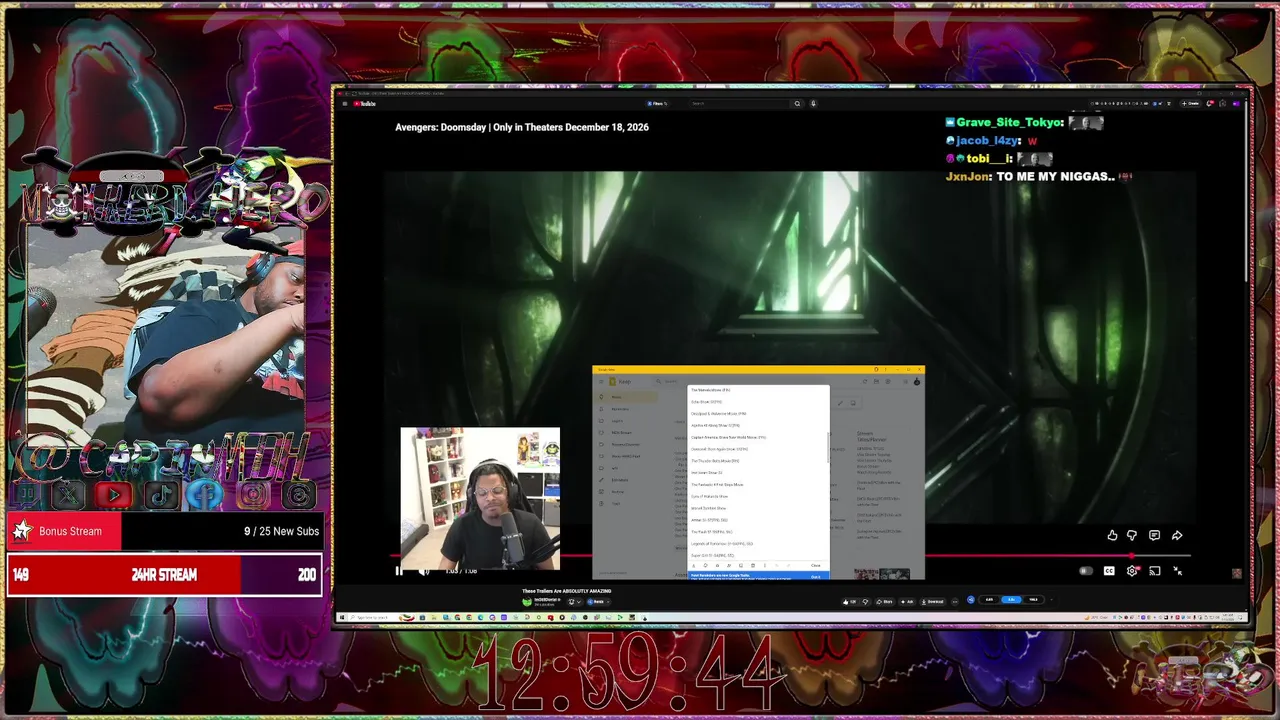Click the share arrow icon over the video
The width and height of the screenshot is (1280, 720).
click(x=1177, y=535)
